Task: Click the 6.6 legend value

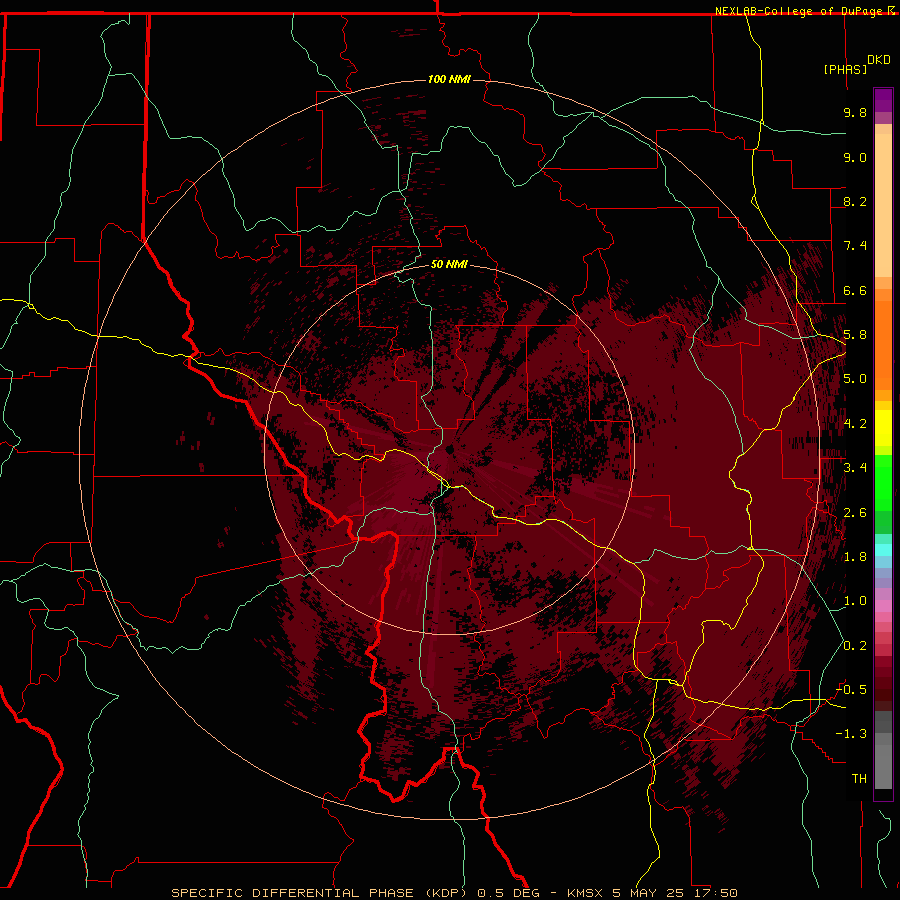Action: (x=855, y=290)
